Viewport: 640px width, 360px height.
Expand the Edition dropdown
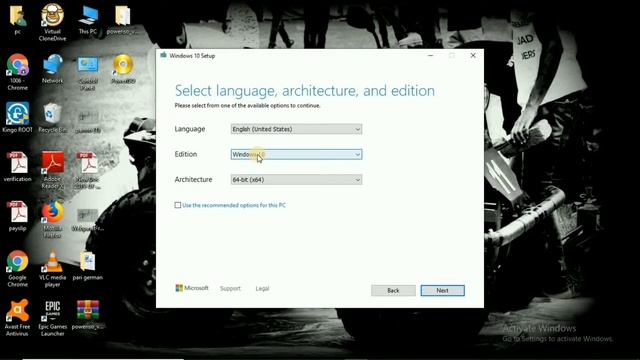(x=296, y=154)
